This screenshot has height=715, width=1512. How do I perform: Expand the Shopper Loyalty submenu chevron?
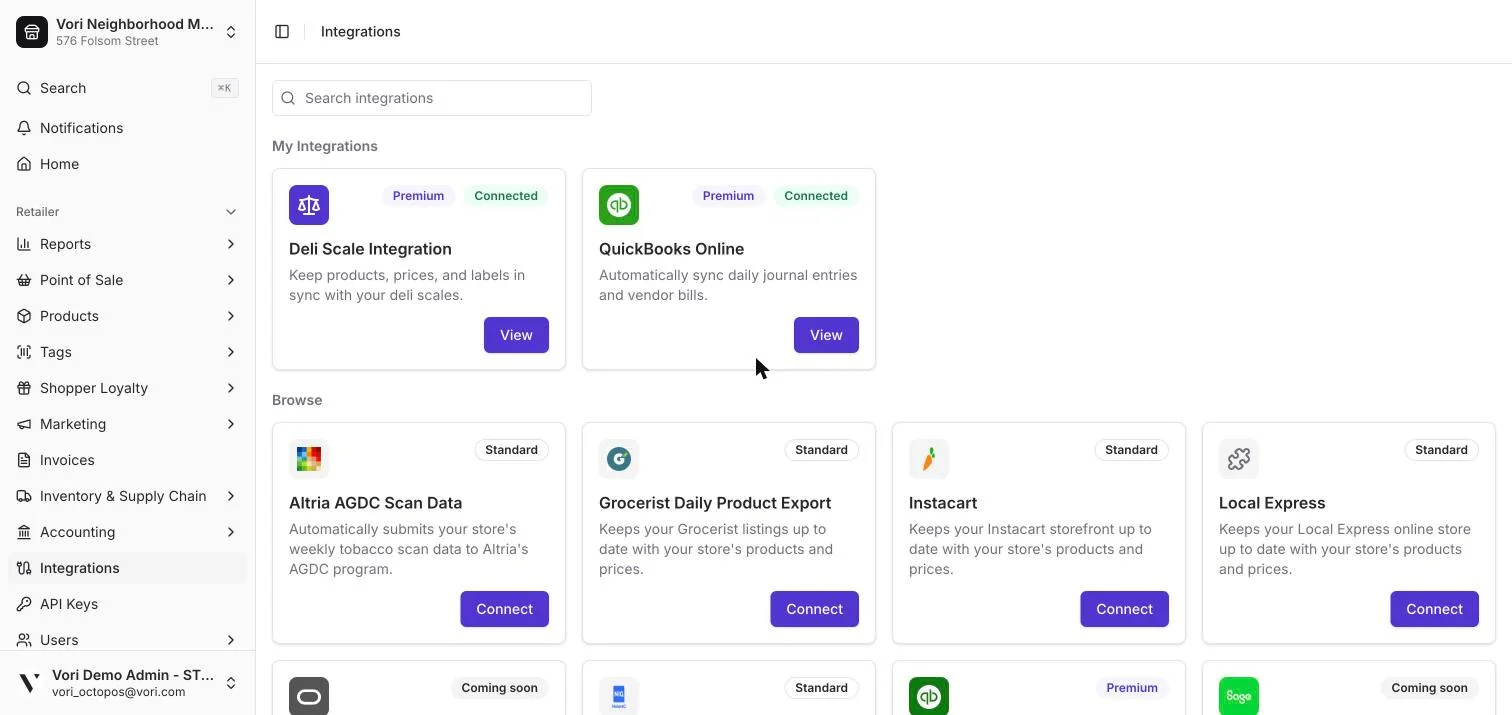(x=231, y=388)
